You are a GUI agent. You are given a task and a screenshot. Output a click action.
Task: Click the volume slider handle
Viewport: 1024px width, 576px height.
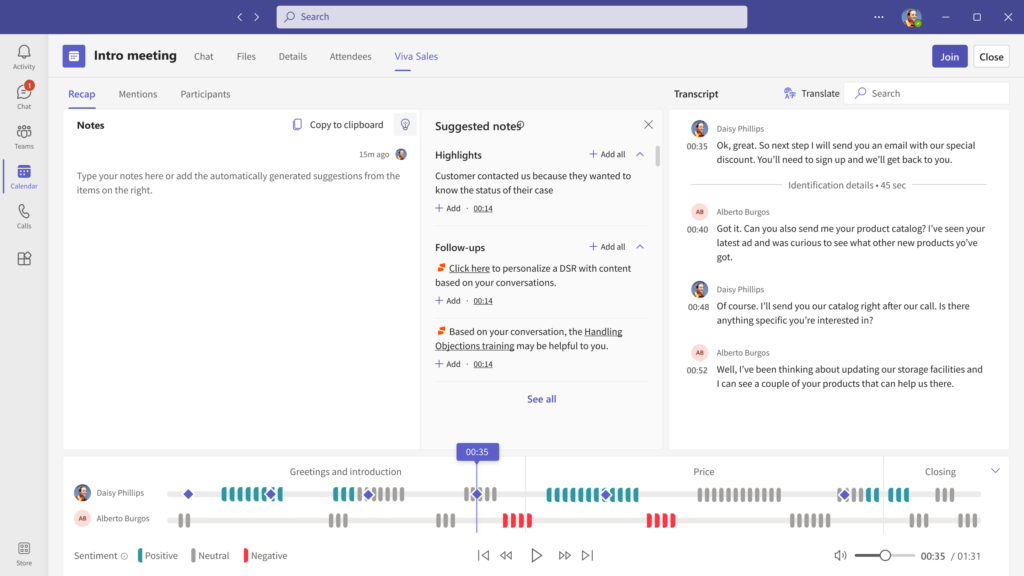pos(885,555)
